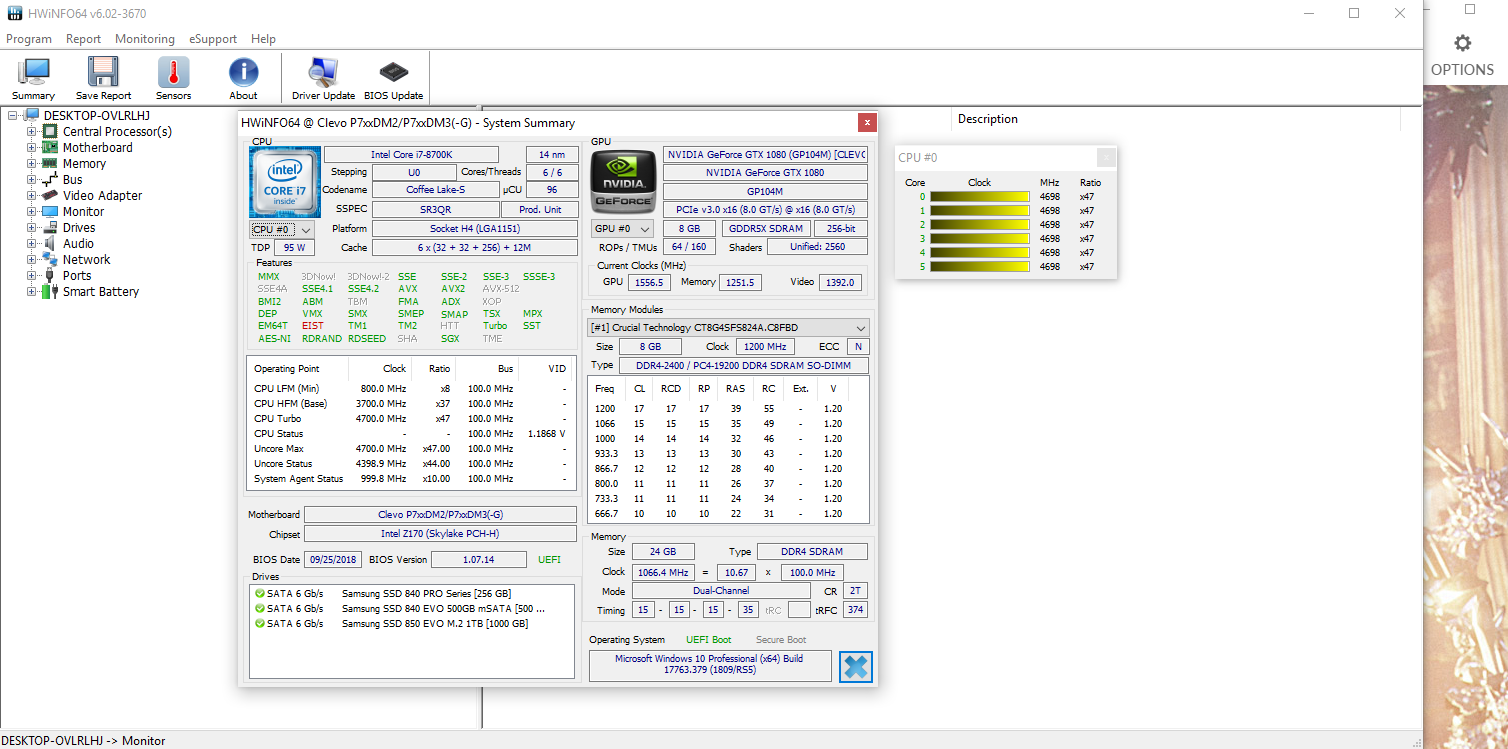This screenshot has width=1508, height=749.
Task: Click the Drives tree icon
Action: [49, 227]
